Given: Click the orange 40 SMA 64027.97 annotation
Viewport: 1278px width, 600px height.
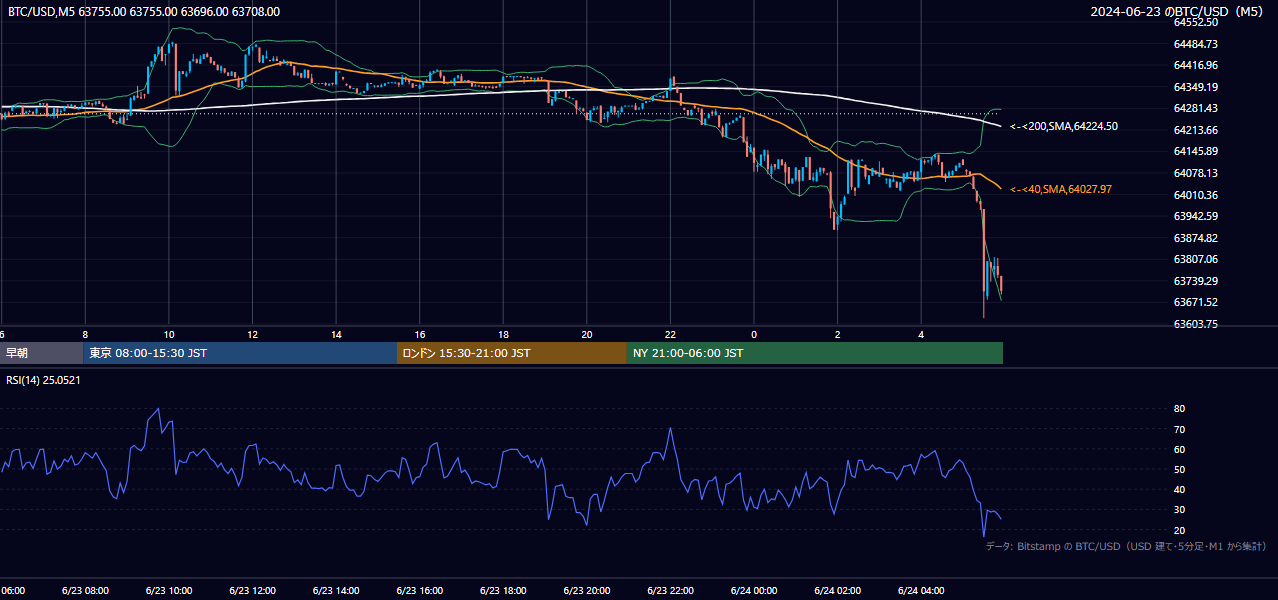Looking at the screenshot, I should 1061,189.
